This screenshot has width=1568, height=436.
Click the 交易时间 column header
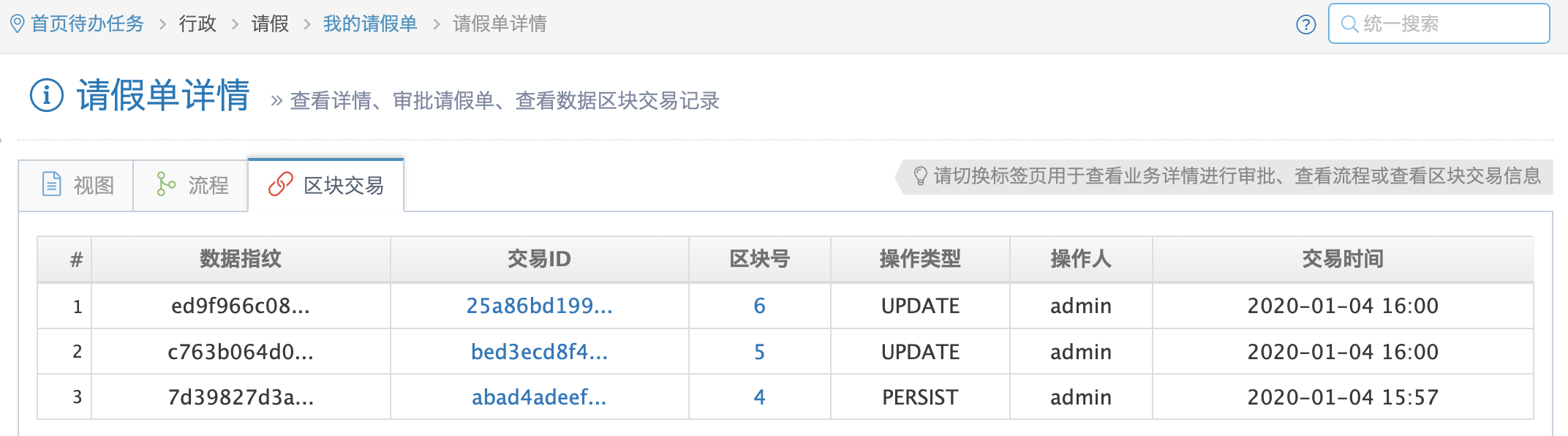[1342, 259]
